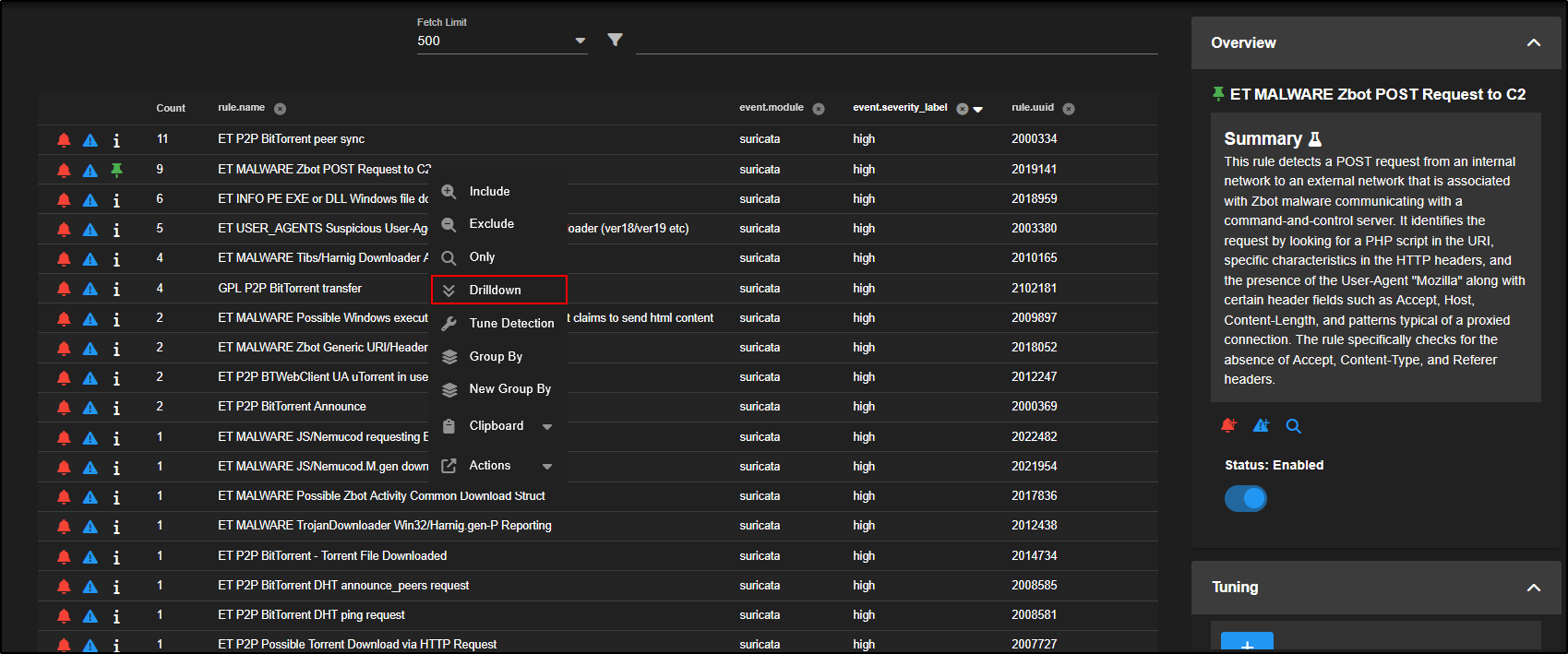Collapse the Tuning panel
The image size is (1568, 654).
click(x=1533, y=588)
